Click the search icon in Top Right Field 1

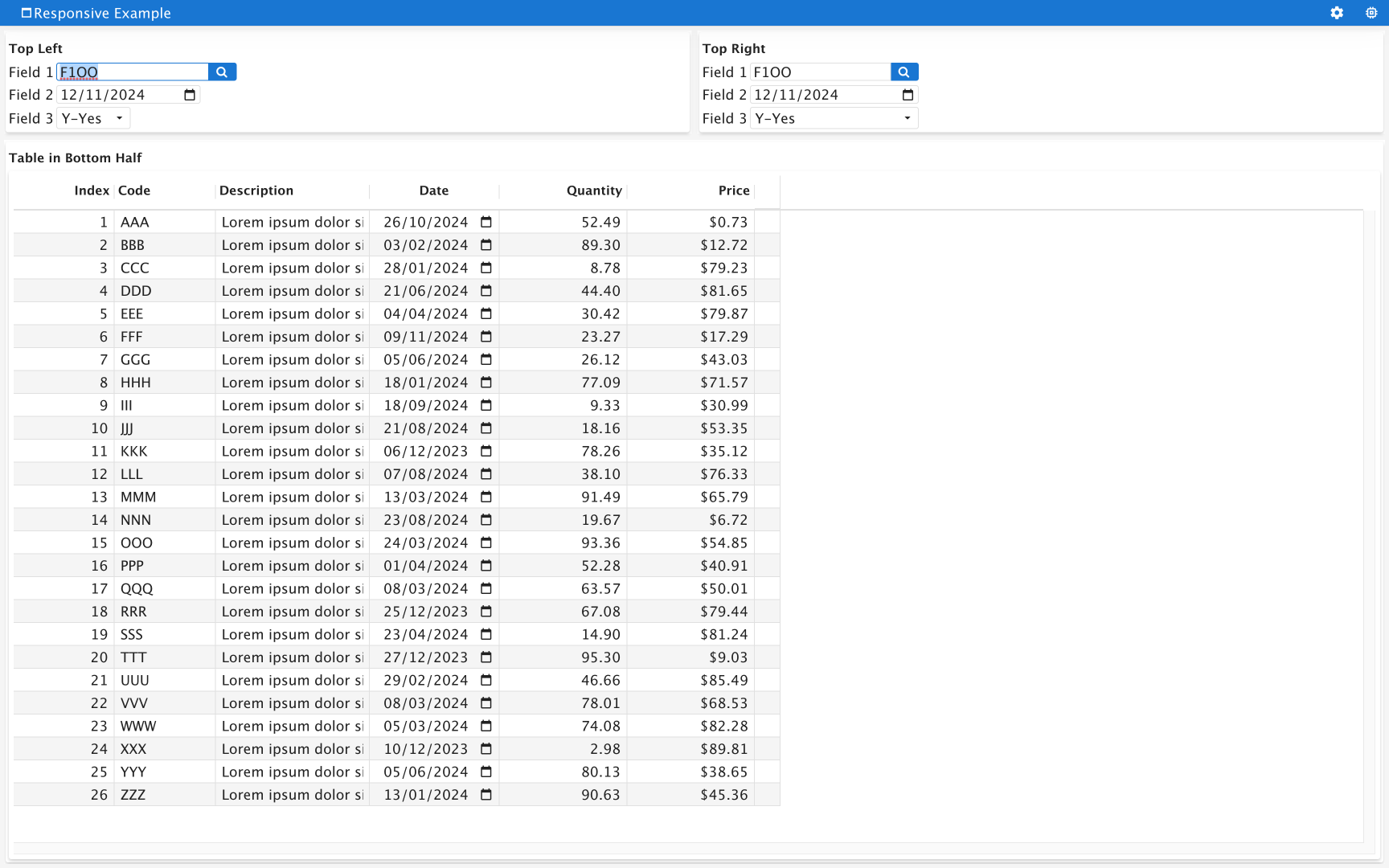903,72
